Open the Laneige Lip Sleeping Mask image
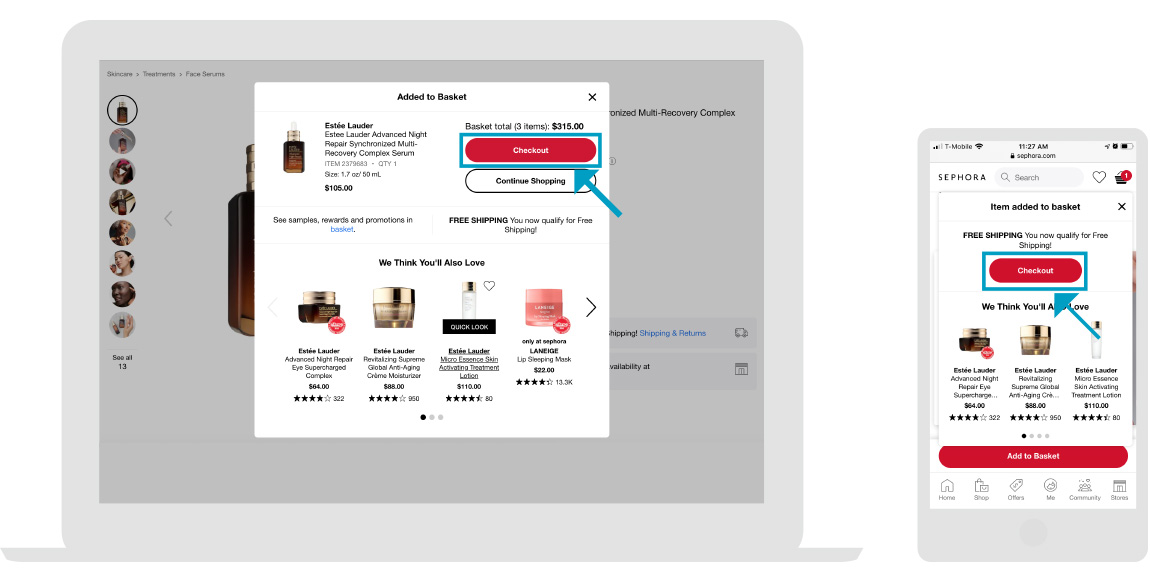Image resolution: width=1150 pixels, height=578 pixels. 544,308
